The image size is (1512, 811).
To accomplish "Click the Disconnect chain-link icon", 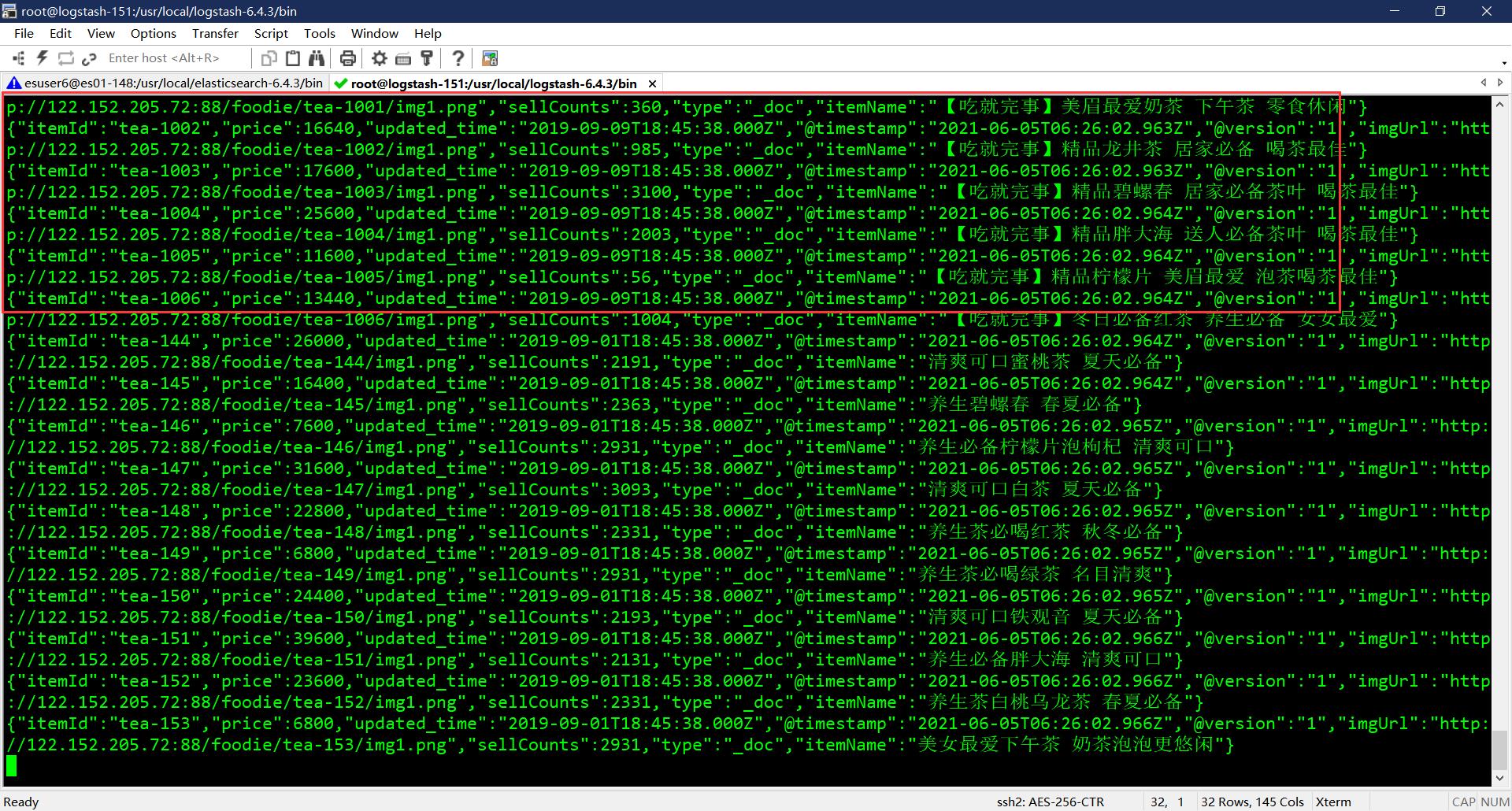I will click(x=89, y=58).
